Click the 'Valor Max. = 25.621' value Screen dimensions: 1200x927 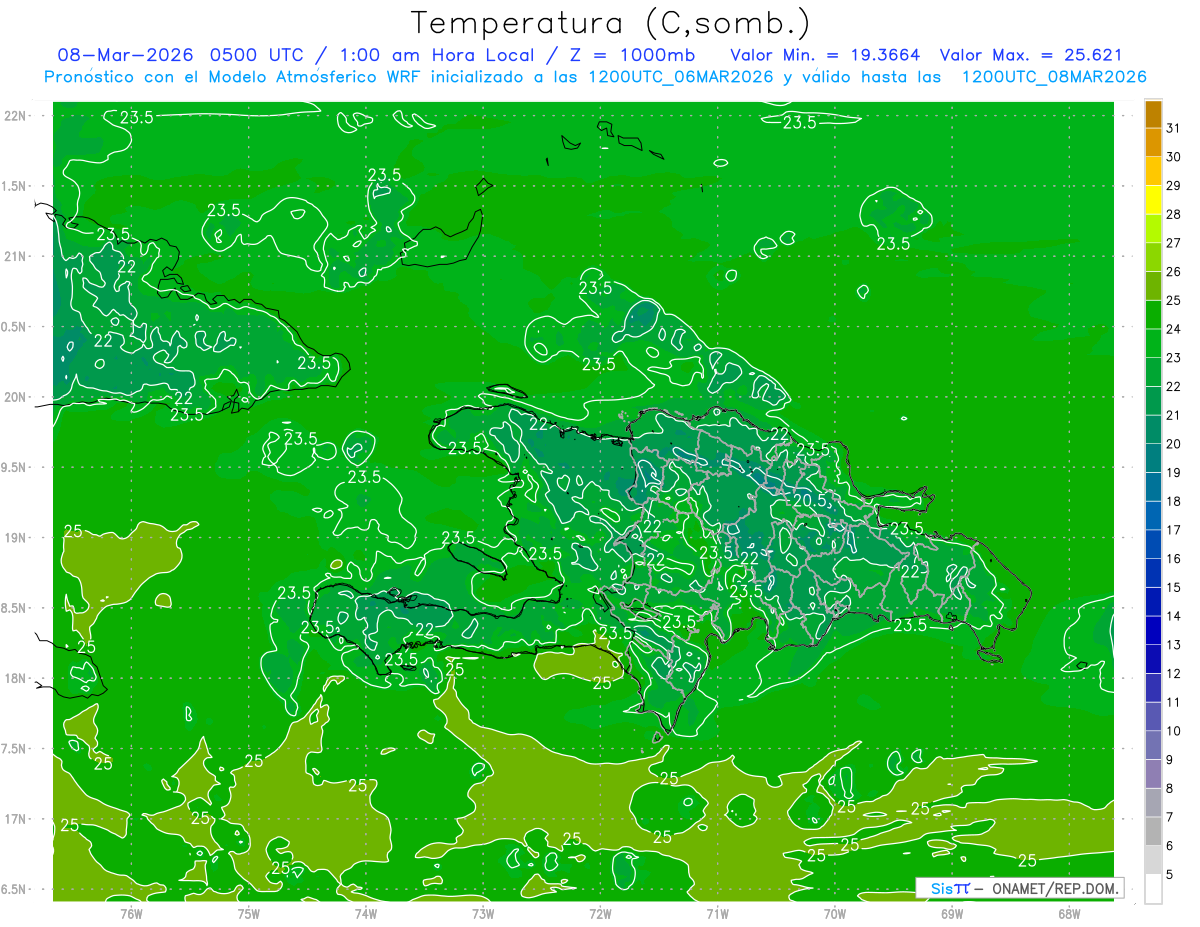coord(1030,55)
